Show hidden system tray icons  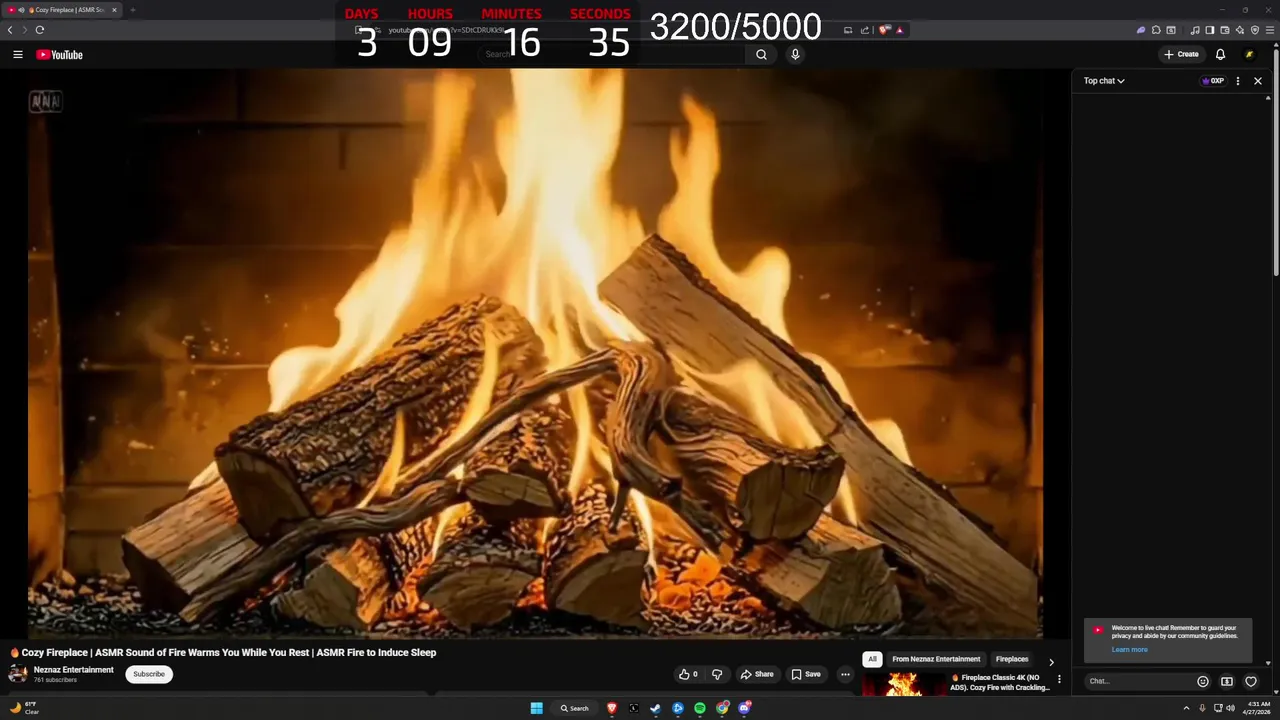point(1187,708)
